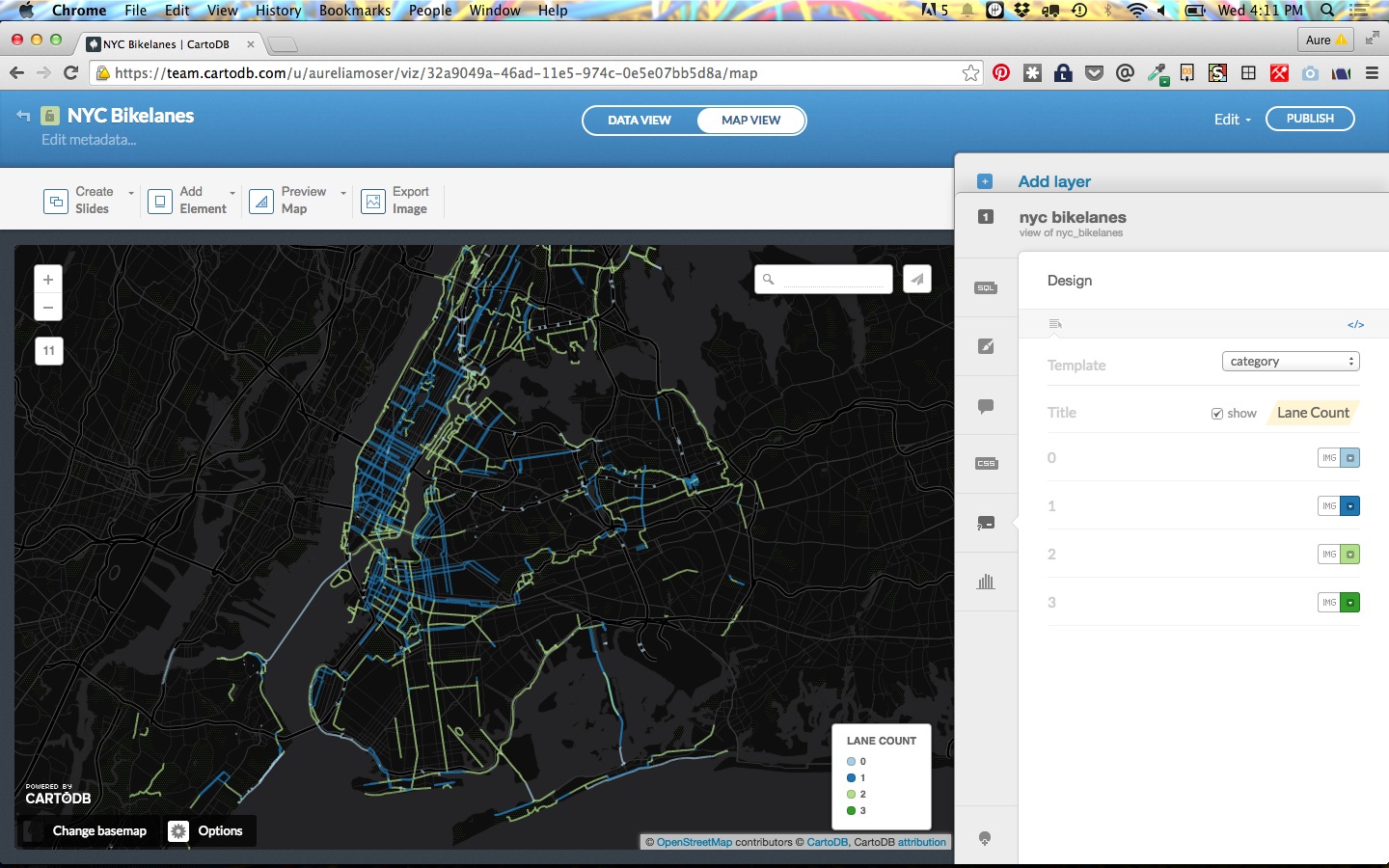This screenshot has width=1389, height=868.
Task: Set image for legend item 1
Action: tap(1329, 506)
